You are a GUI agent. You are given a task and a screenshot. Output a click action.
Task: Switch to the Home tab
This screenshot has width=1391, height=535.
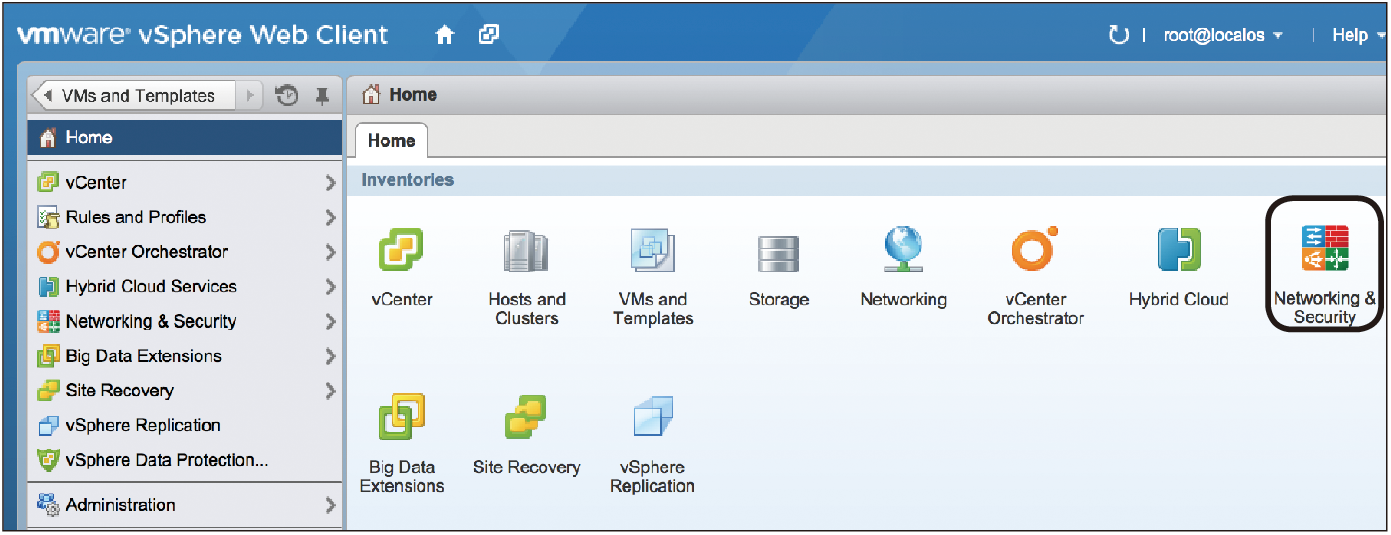[391, 141]
